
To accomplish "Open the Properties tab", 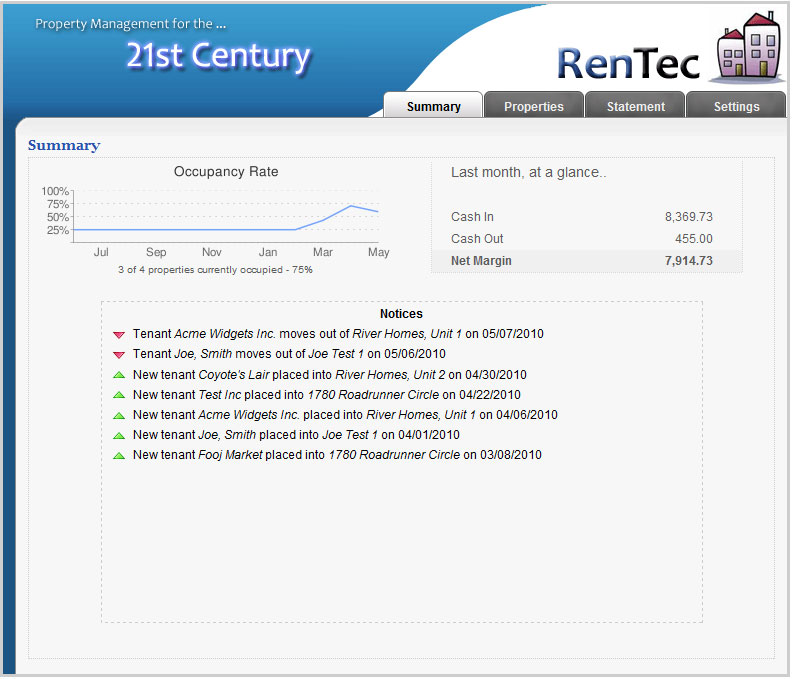I will click(x=533, y=106).
